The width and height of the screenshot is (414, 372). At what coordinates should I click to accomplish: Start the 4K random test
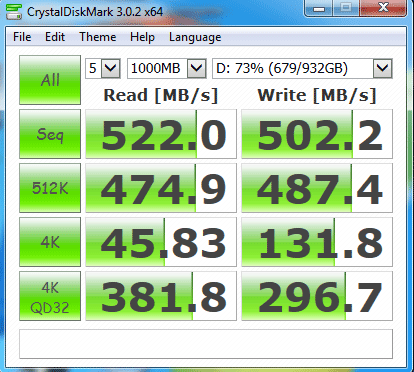(x=50, y=242)
